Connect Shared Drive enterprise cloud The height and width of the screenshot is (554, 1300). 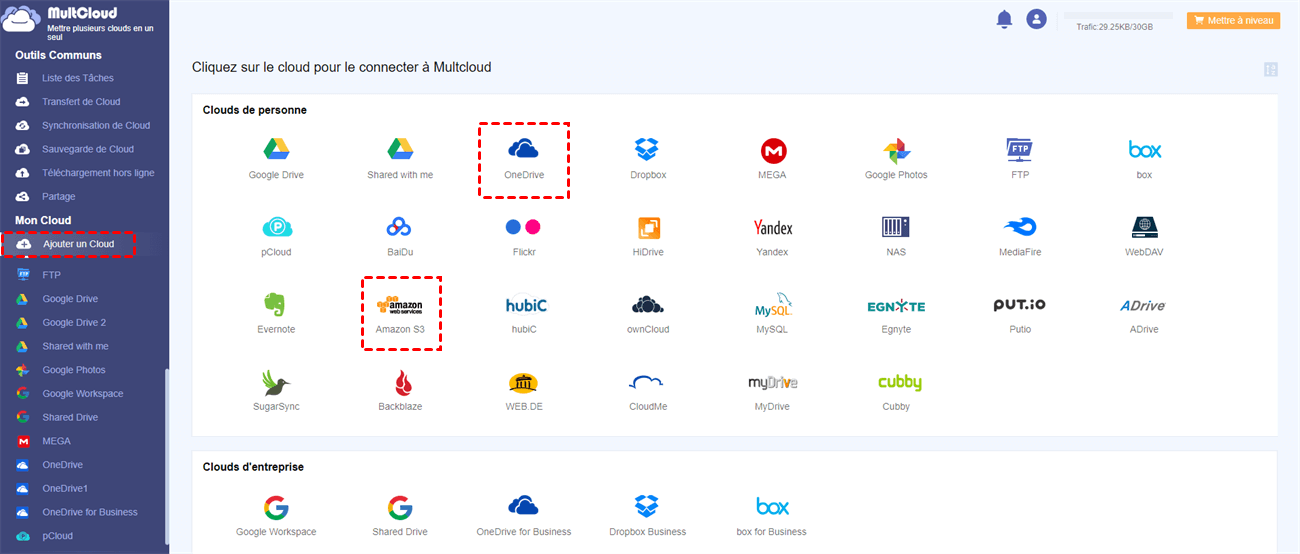[400, 515]
